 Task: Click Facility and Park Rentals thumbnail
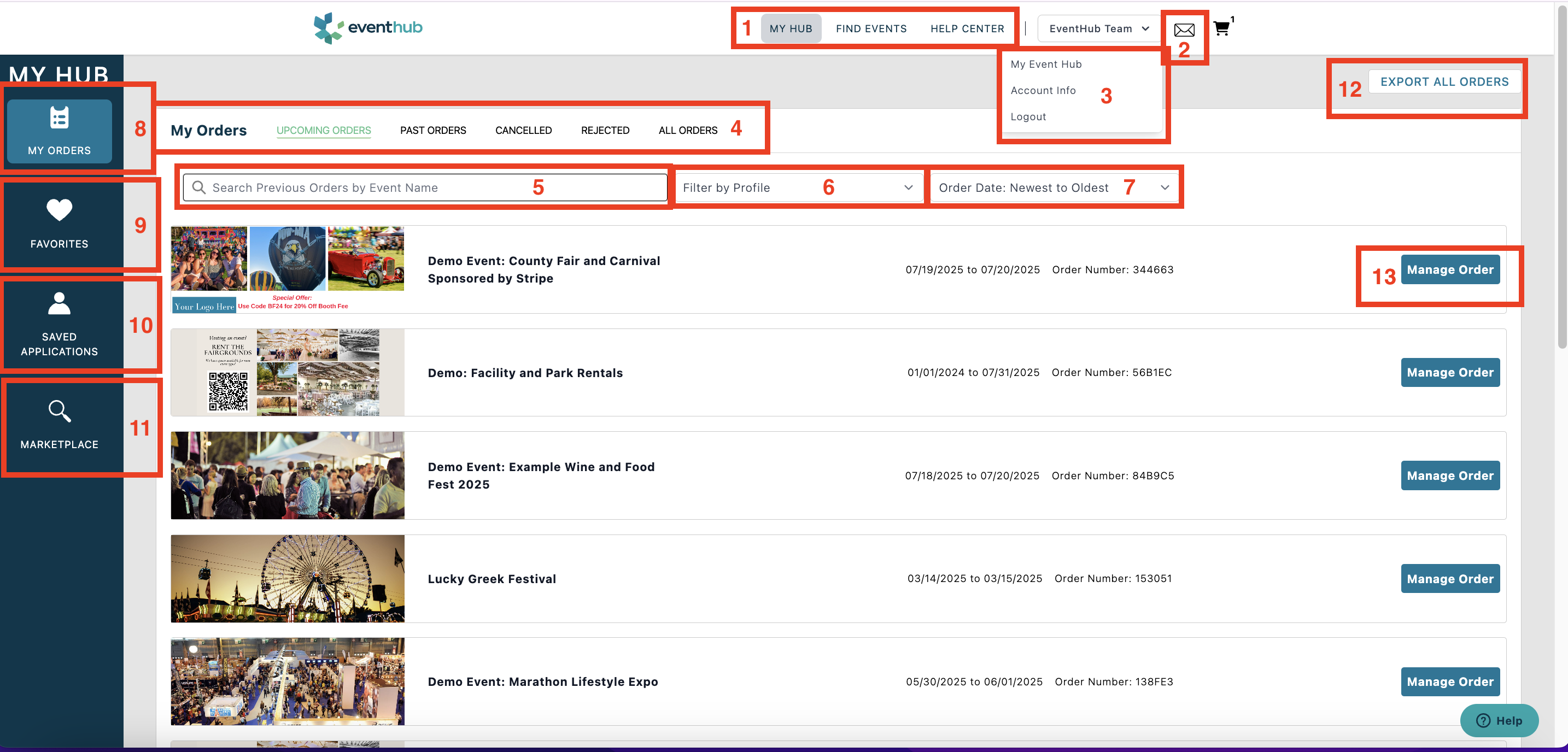288,372
